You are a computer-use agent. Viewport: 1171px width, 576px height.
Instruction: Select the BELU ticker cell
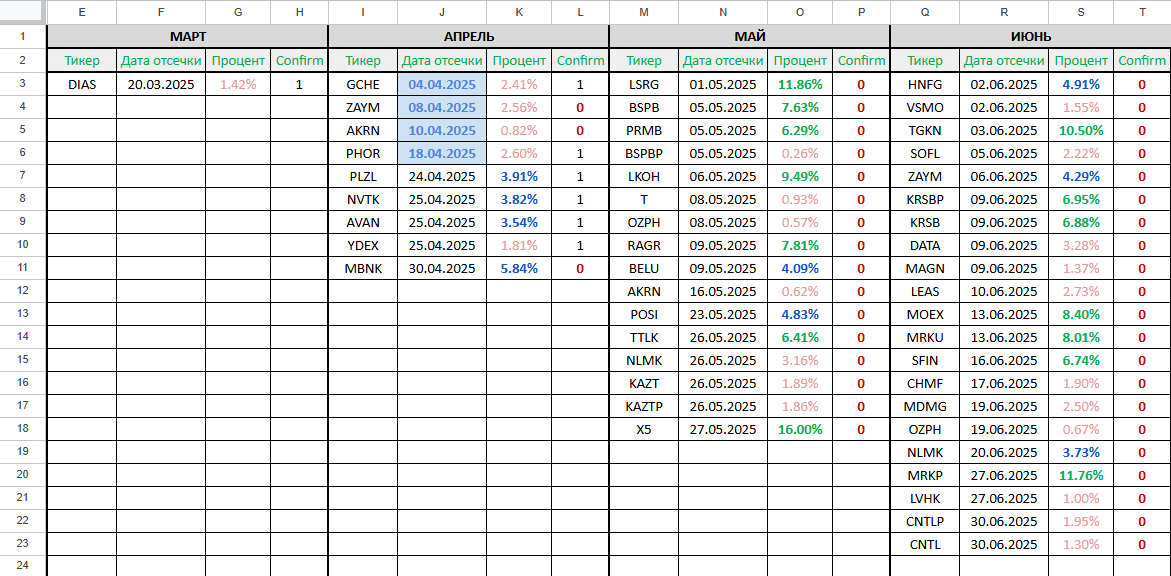644,268
